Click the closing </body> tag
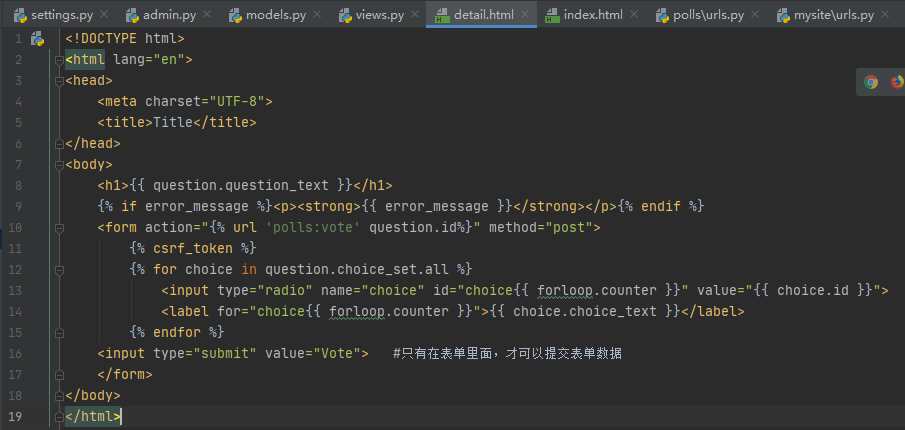This screenshot has width=905, height=430. [93, 395]
